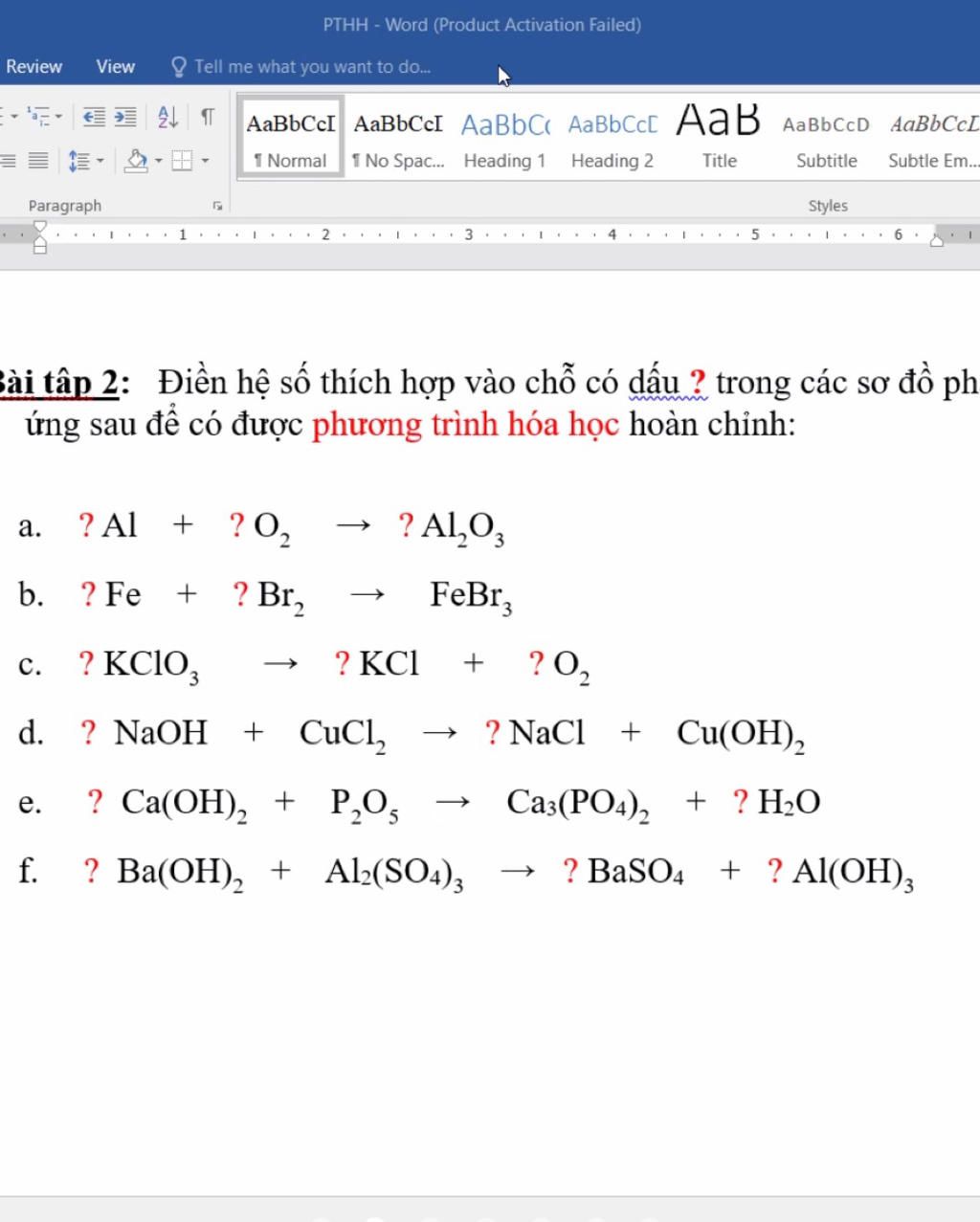Click 'Br2' in equation b
980x1222 pixels.
(x=280, y=596)
